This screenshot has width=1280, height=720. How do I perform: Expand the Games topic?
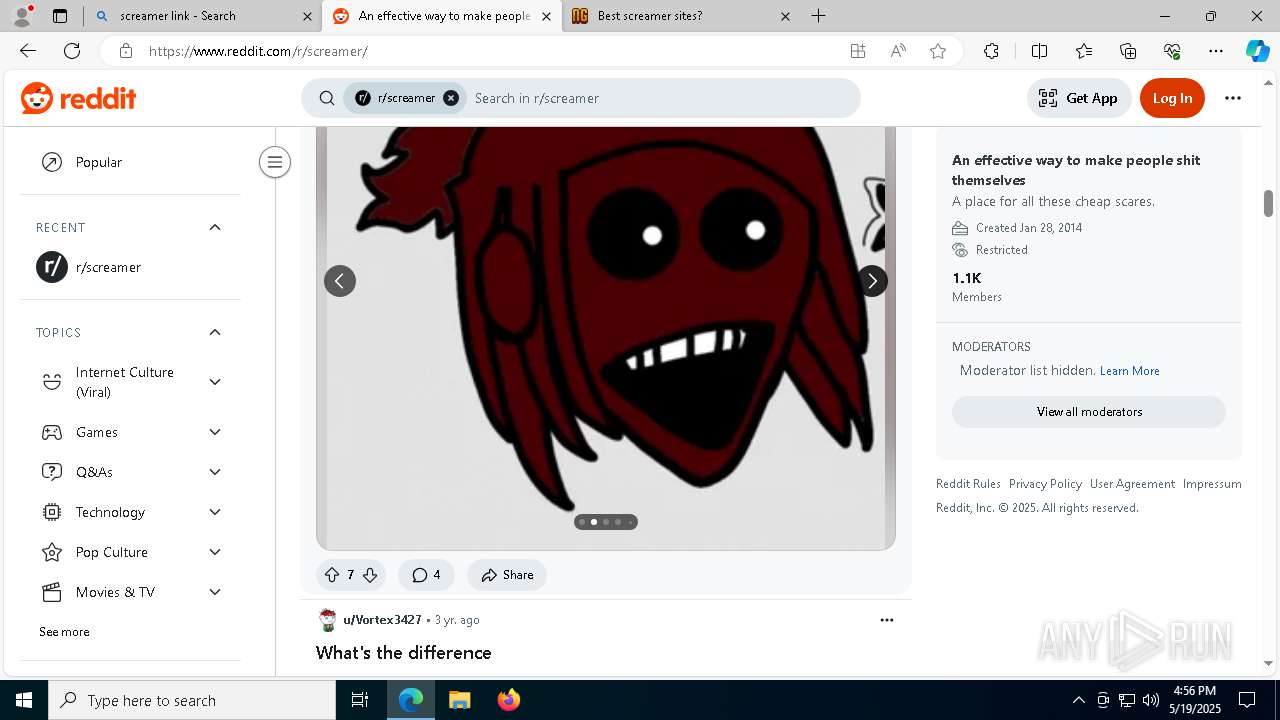[215, 432]
